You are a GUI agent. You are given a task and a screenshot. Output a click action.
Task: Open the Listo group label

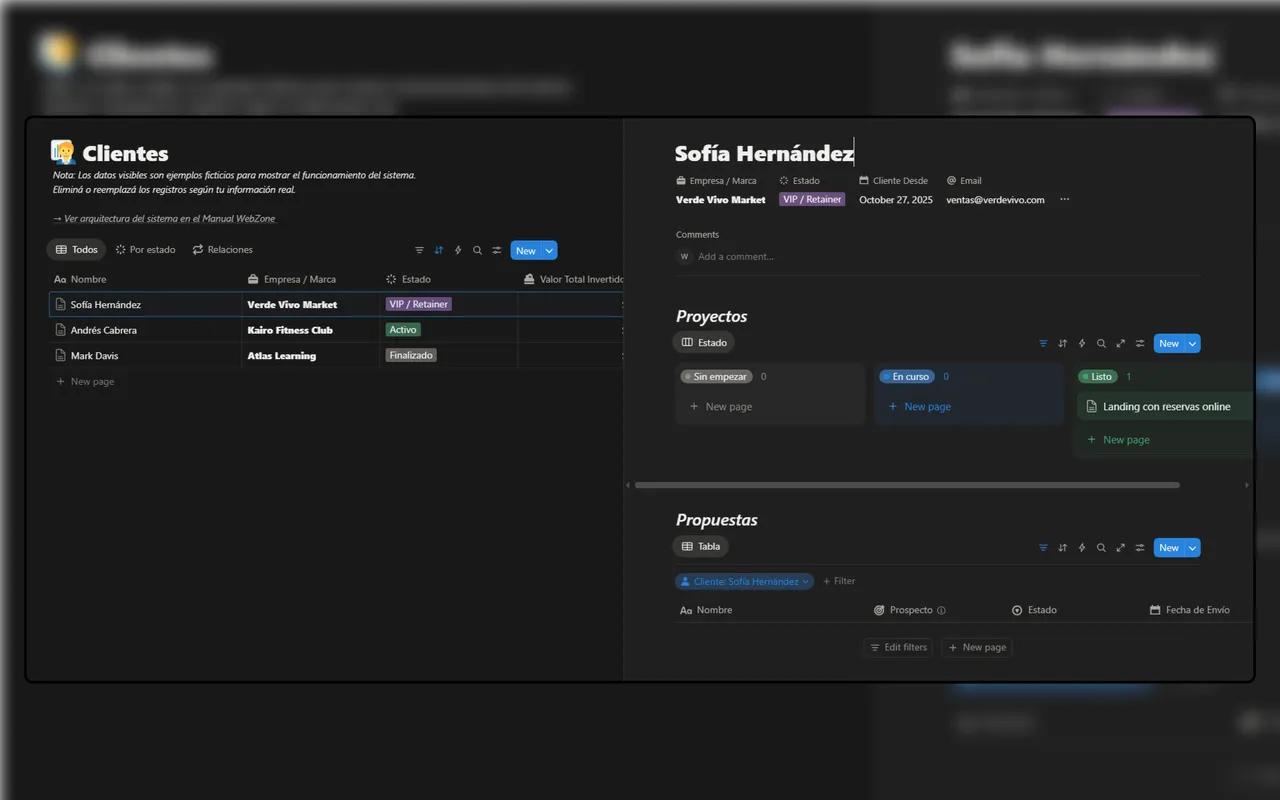pos(1097,377)
